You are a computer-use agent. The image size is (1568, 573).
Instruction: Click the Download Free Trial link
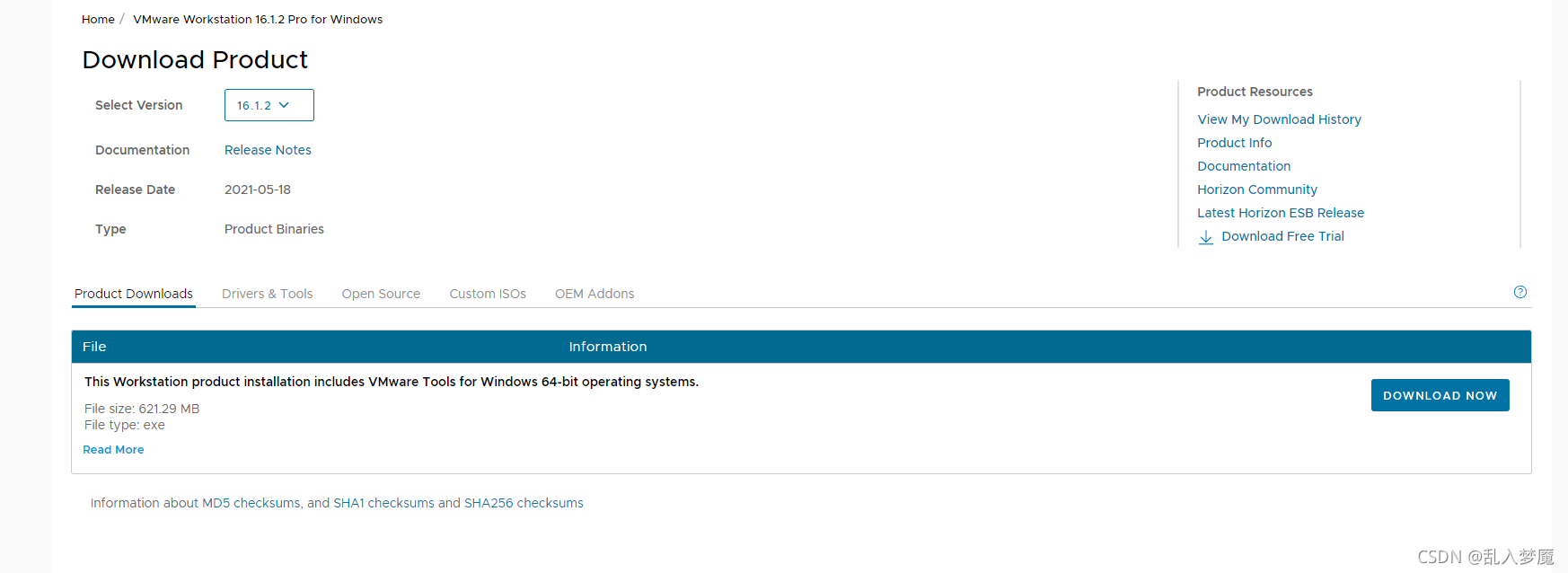(x=1282, y=236)
